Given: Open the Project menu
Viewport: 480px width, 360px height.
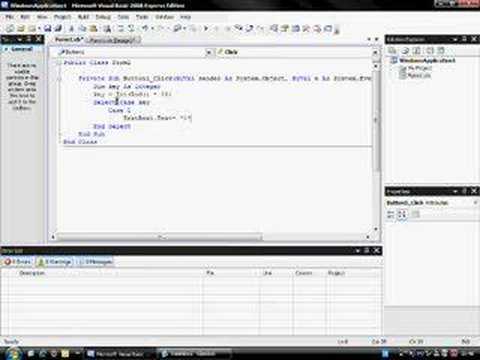Looking at the screenshot, I should click(62, 17).
